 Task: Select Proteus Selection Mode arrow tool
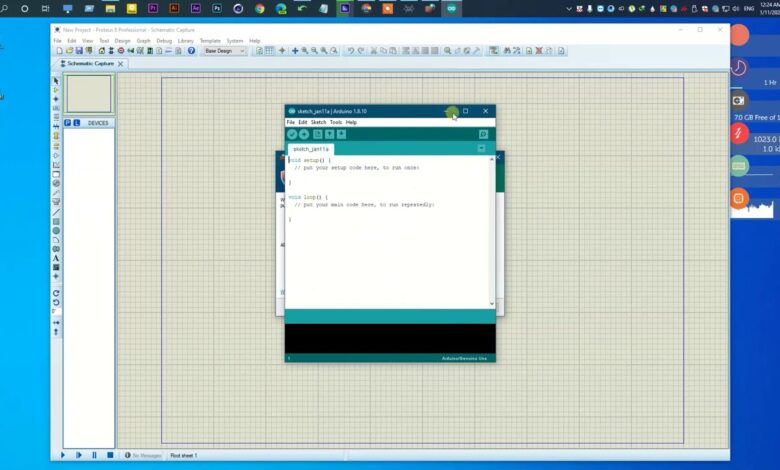click(56, 81)
